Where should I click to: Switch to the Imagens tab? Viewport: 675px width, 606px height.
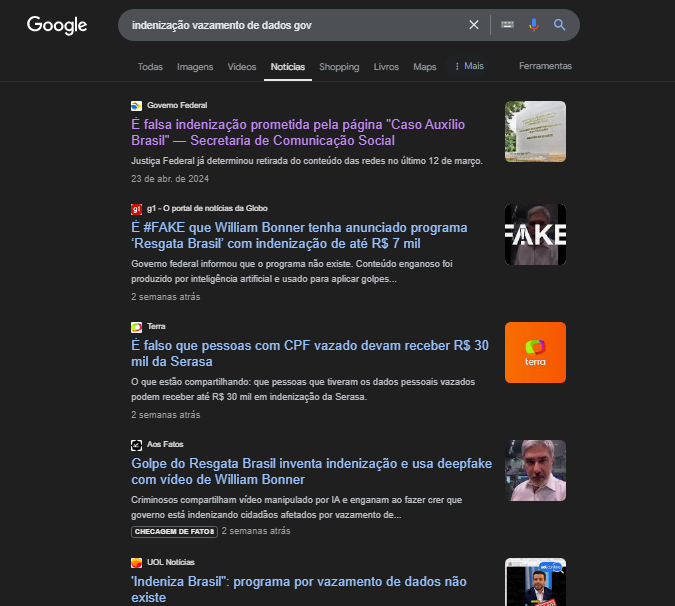(195, 67)
